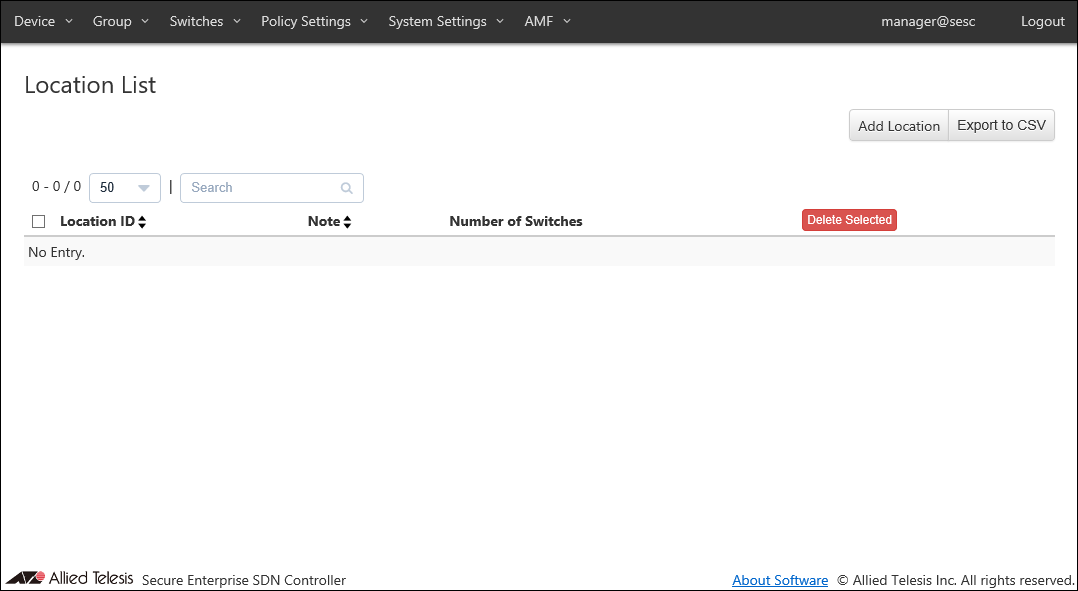Open the Group menu
Screen dimensions: 1078x591
pyautogui.click(x=120, y=21)
